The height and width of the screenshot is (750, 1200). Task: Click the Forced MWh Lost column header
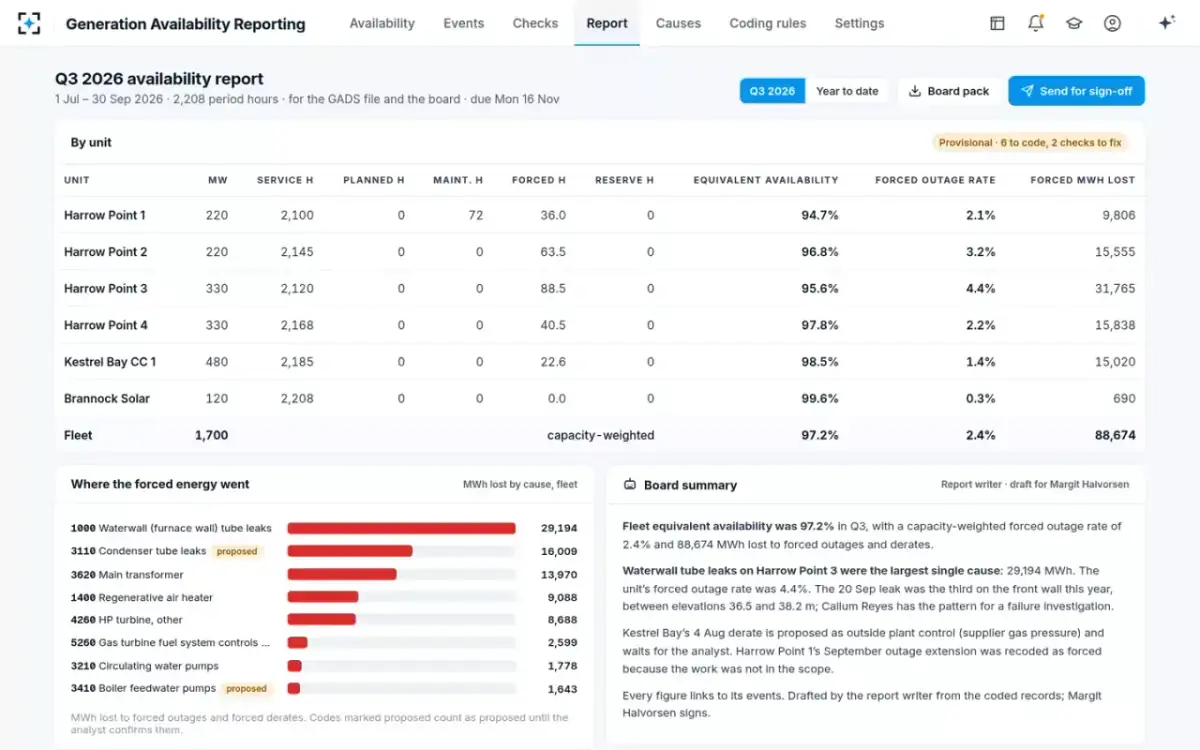[1083, 180]
